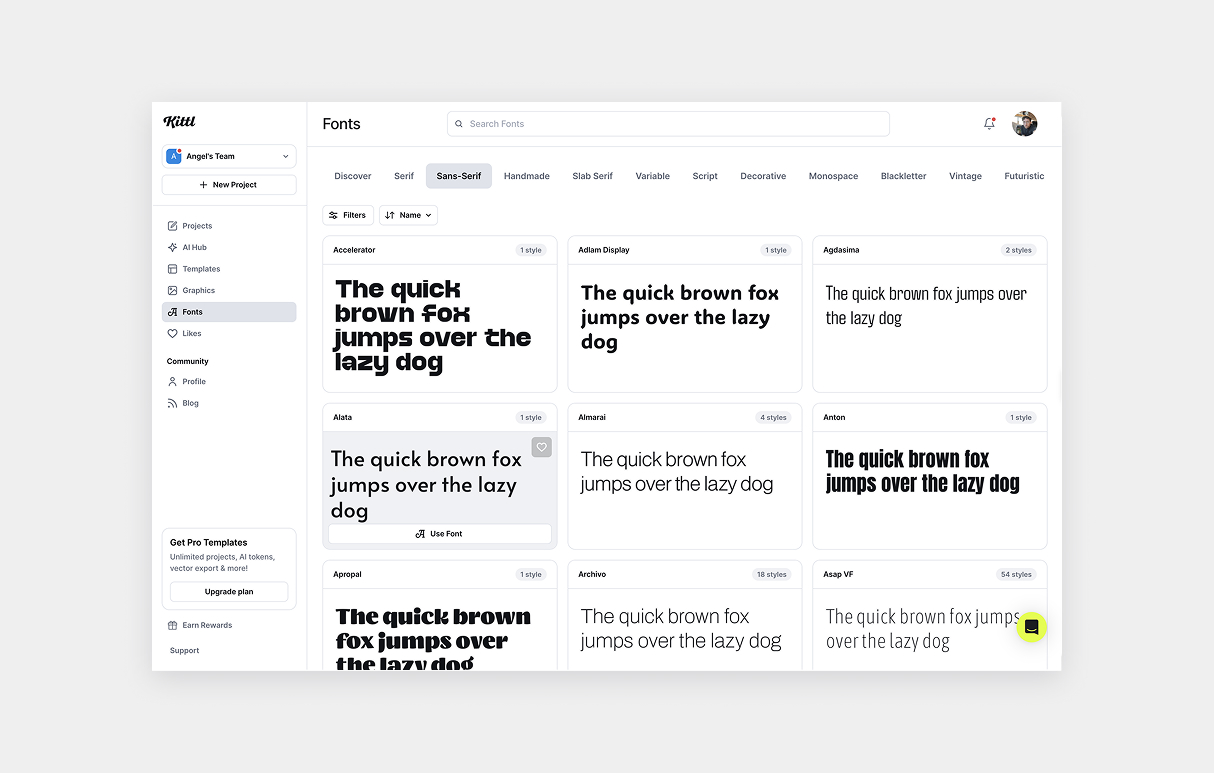This screenshot has width=1214, height=773.
Task: Click the 'Get Pro Templates' heading
Action: [x=208, y=542]
